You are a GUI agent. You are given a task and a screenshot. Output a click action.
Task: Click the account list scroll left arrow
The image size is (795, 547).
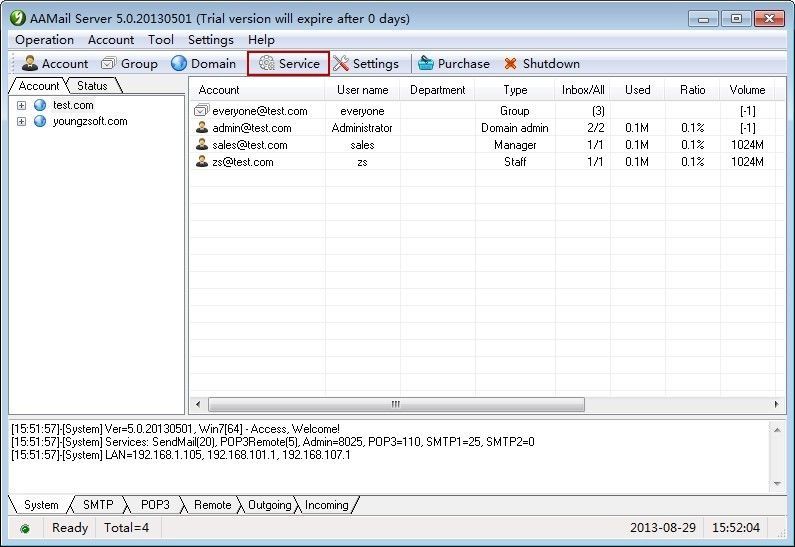198,405
